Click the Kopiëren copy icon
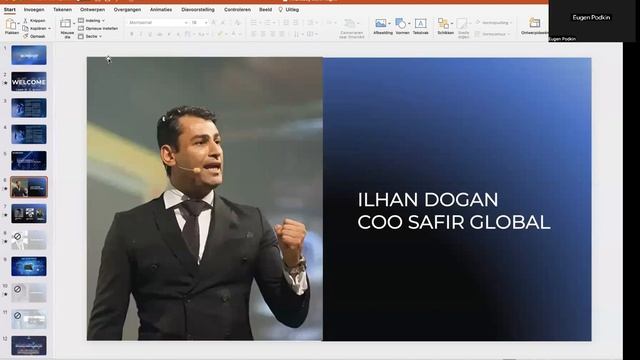 click(x=25, y=29)
